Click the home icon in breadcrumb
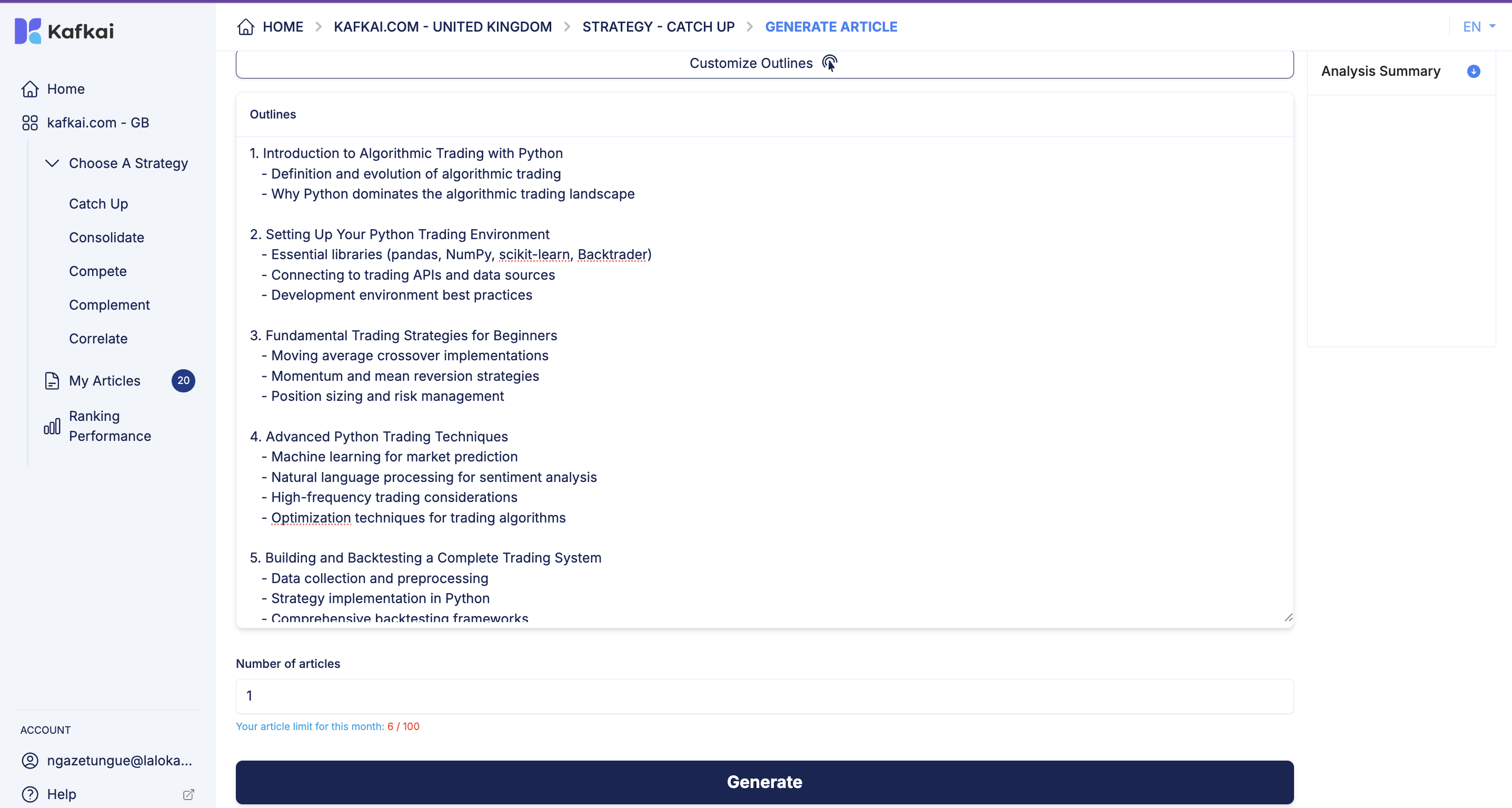The image size is (1512, 808). click(245, 27)
